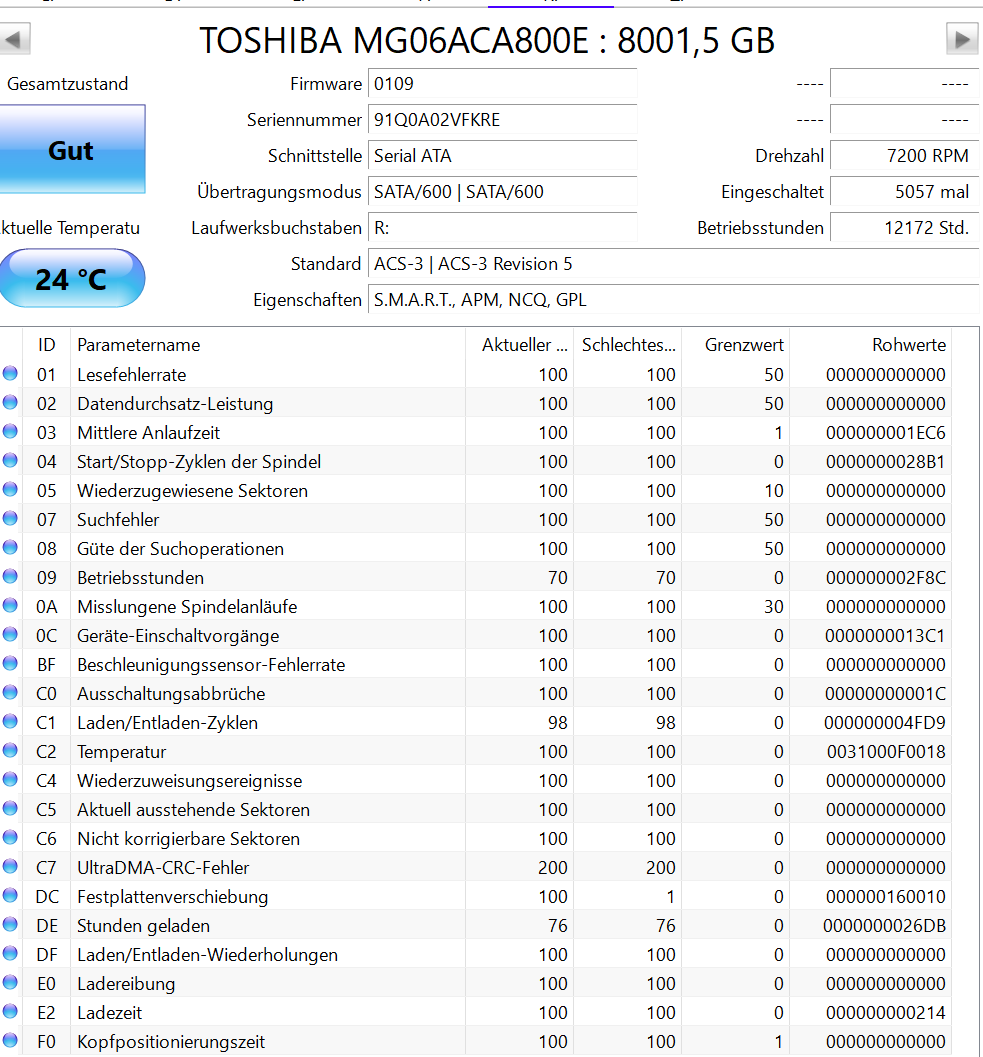Screen dimensions: 983x1057
Task: Select the 24 °C temperature indicator
Action: [71, 278]
